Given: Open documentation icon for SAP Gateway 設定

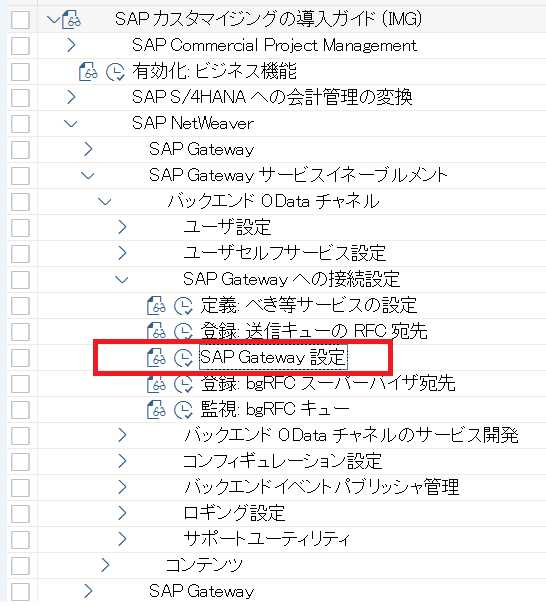Looking at the screenshot, I should tap(156, 357).
